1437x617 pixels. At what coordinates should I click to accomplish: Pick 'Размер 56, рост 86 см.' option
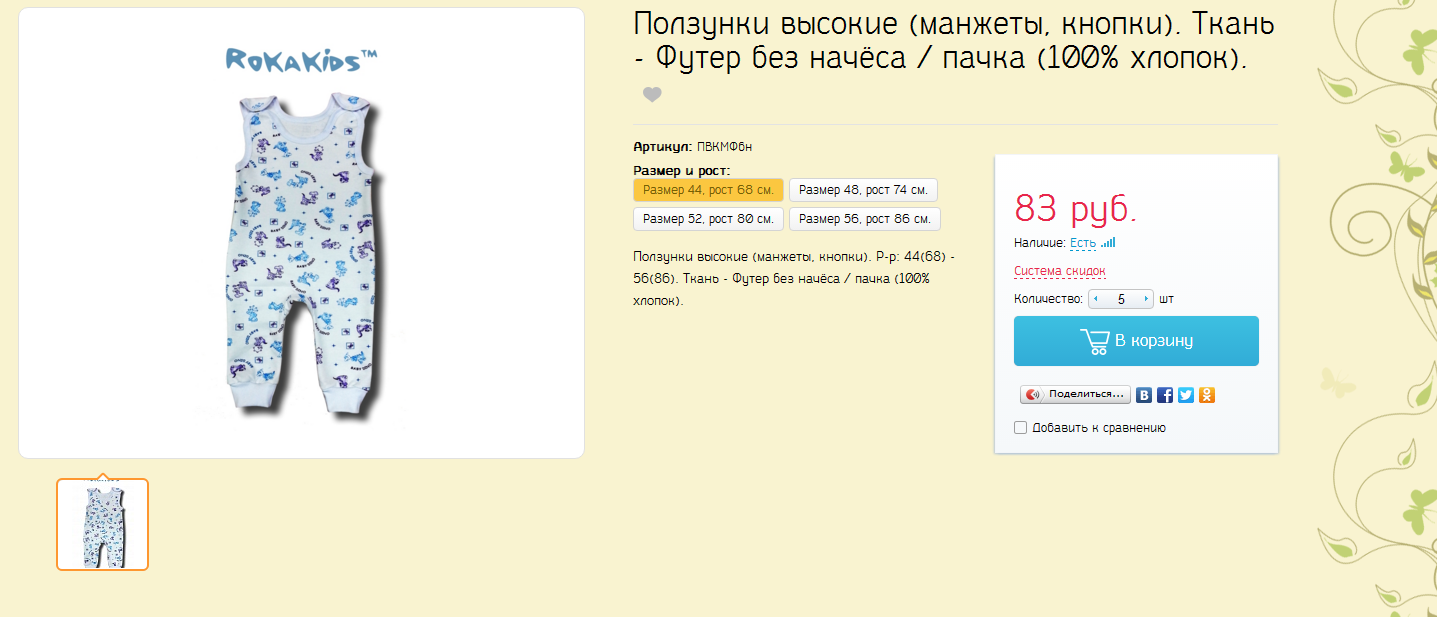coord(864,219)
